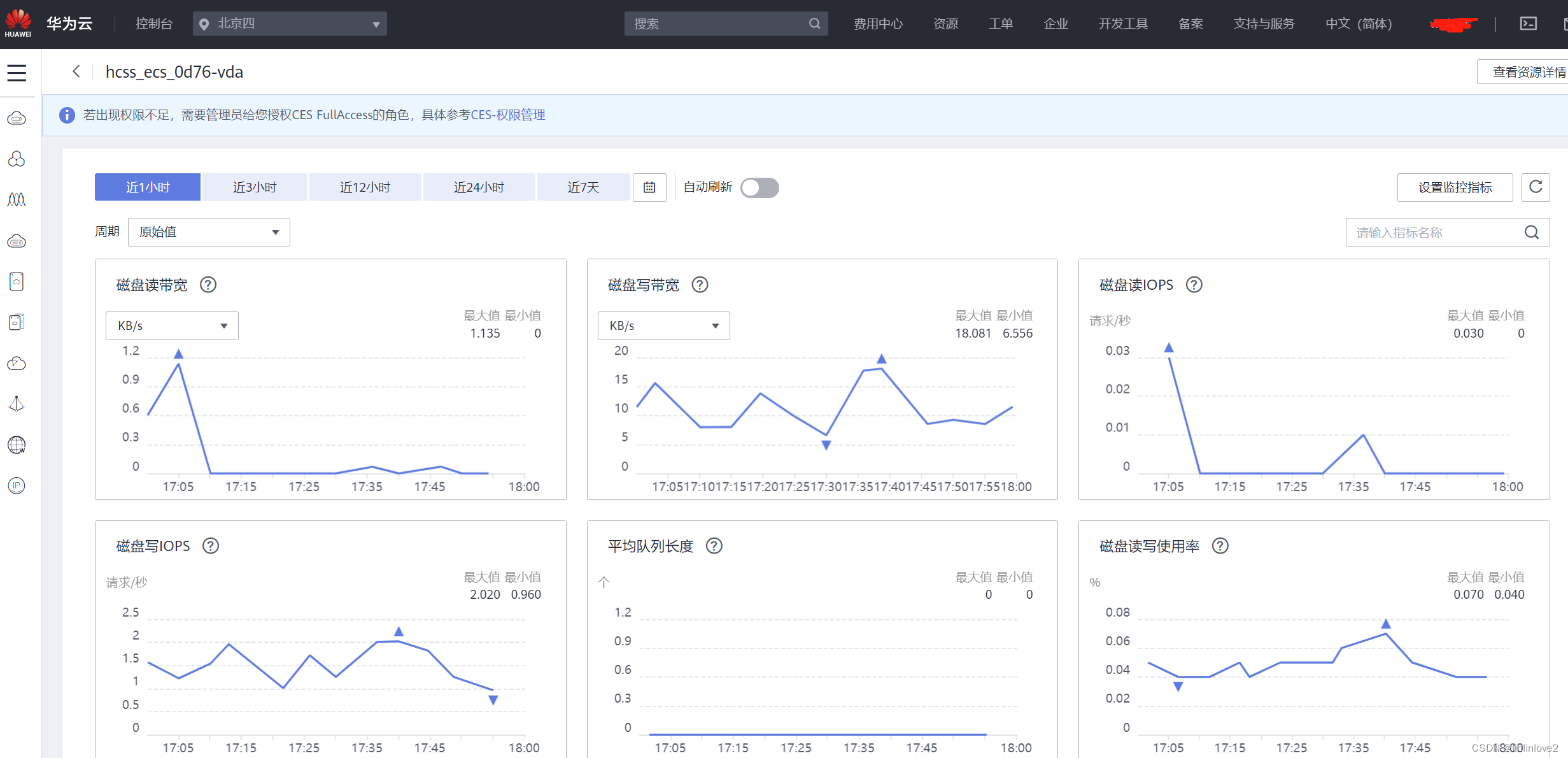Select the 近7天 time range tab
Viewport: 1568px width, 758px height.
tap(583, 187)
